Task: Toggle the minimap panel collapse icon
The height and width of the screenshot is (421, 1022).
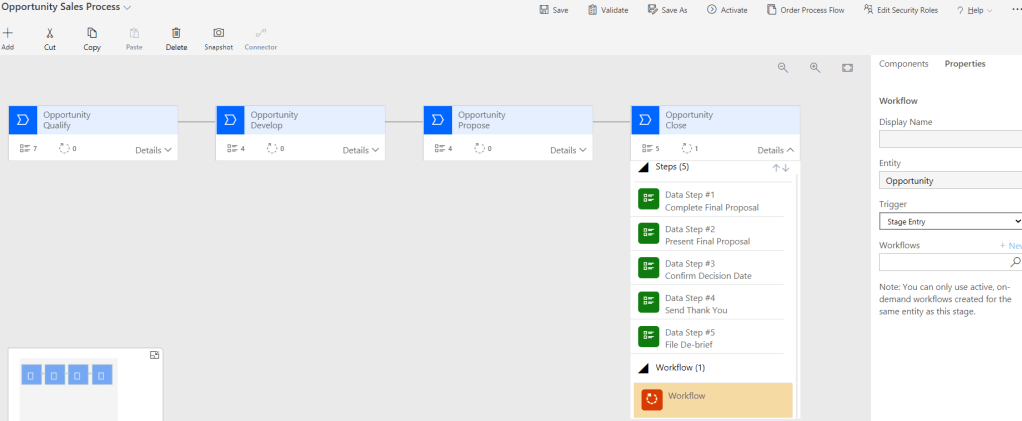Action: click(155, 355)
